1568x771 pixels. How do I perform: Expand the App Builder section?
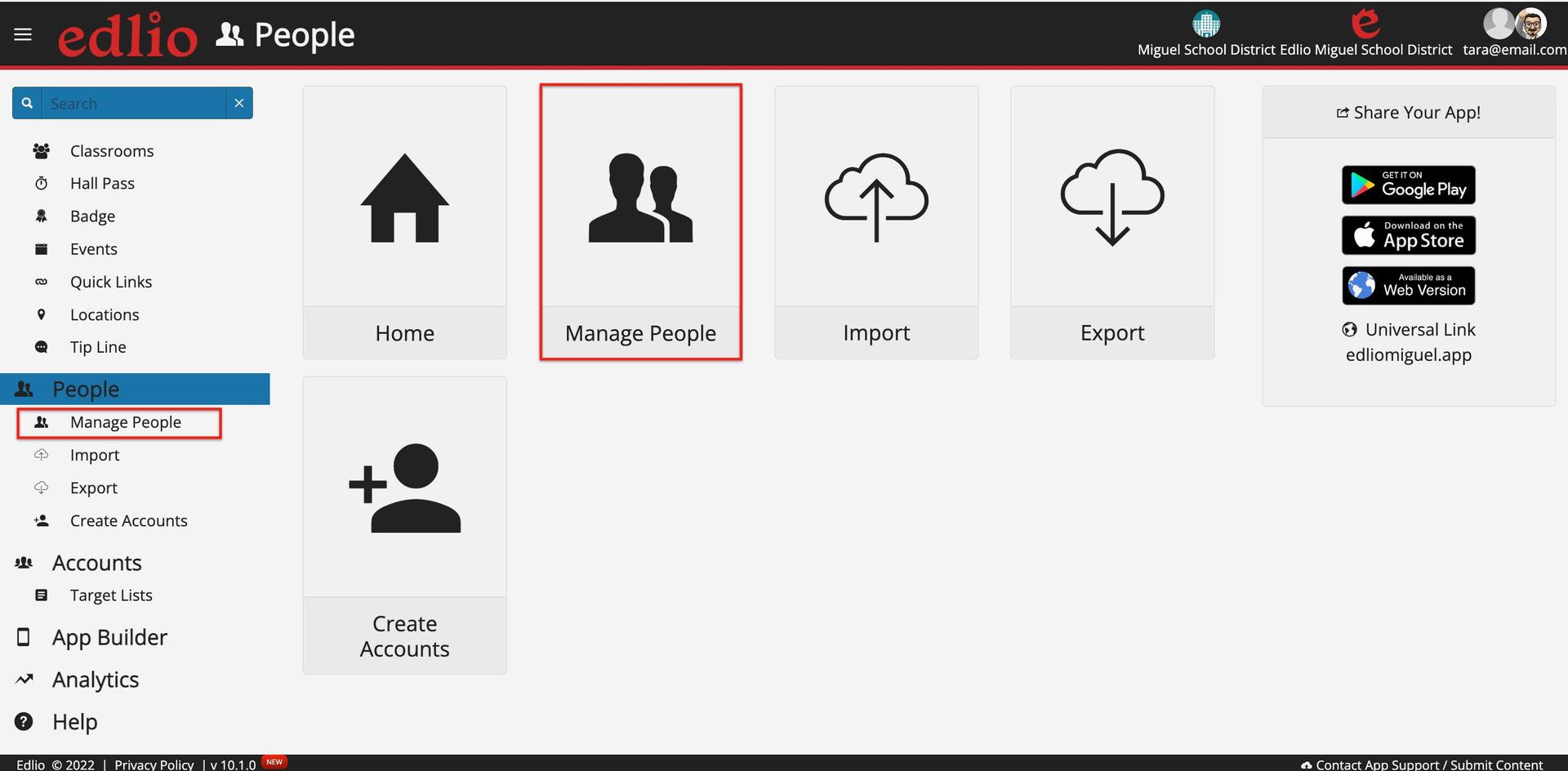tap(109, 637)
